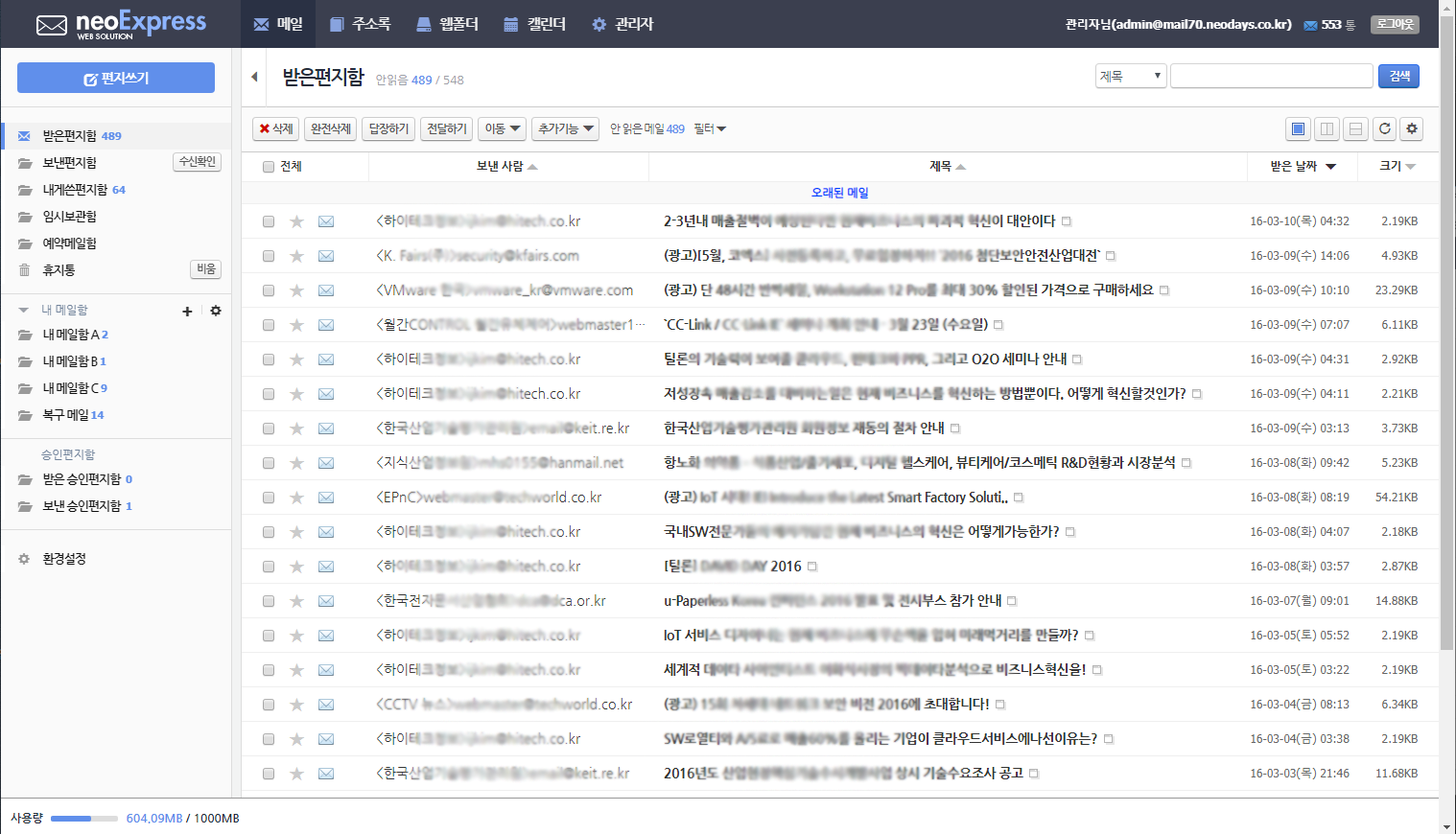Refresh the mail list
This screenshot has width=1456, height=834.
[x=1384, y=128]
